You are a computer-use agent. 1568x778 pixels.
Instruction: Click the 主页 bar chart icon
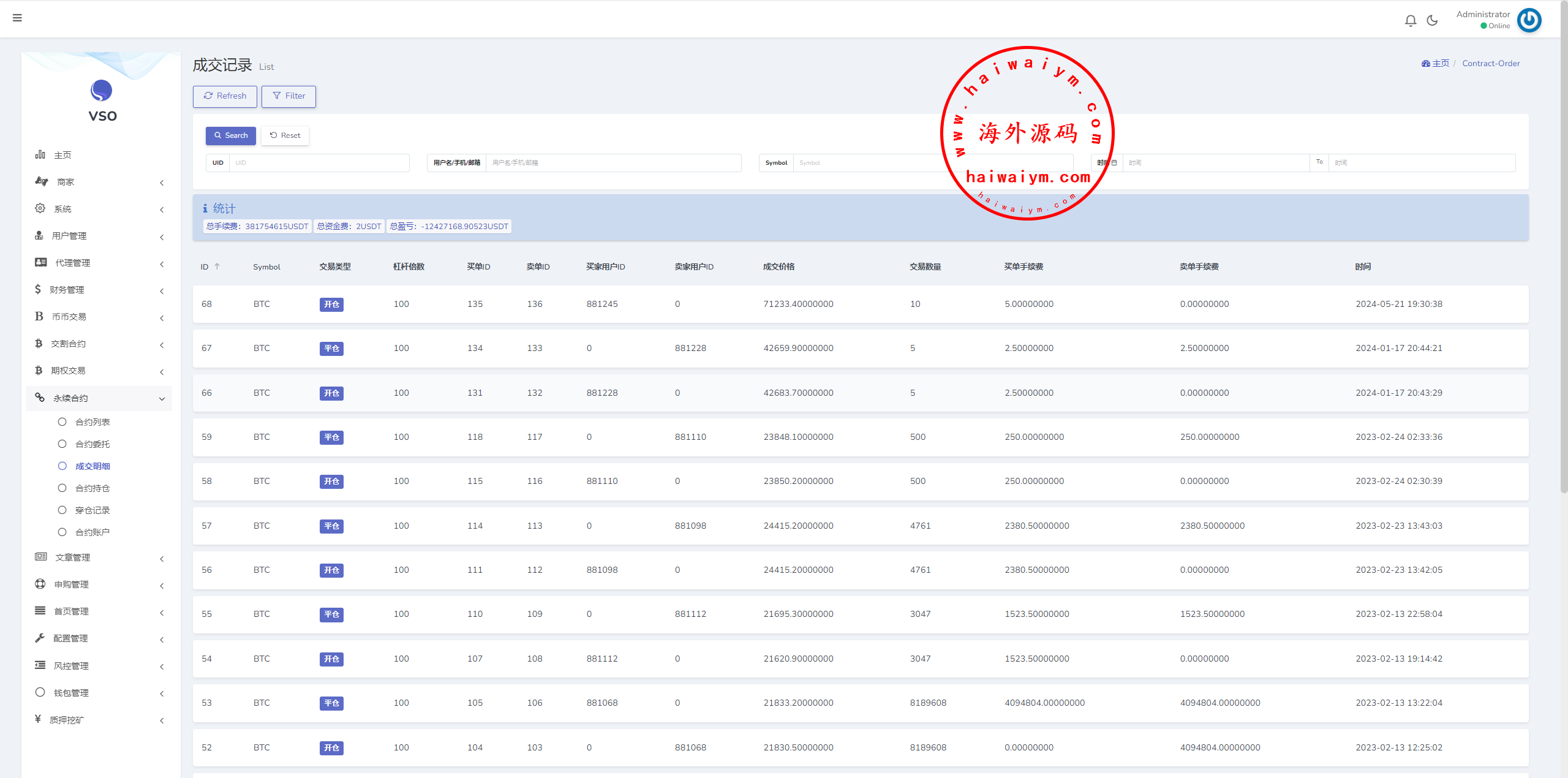pos(40,154)
